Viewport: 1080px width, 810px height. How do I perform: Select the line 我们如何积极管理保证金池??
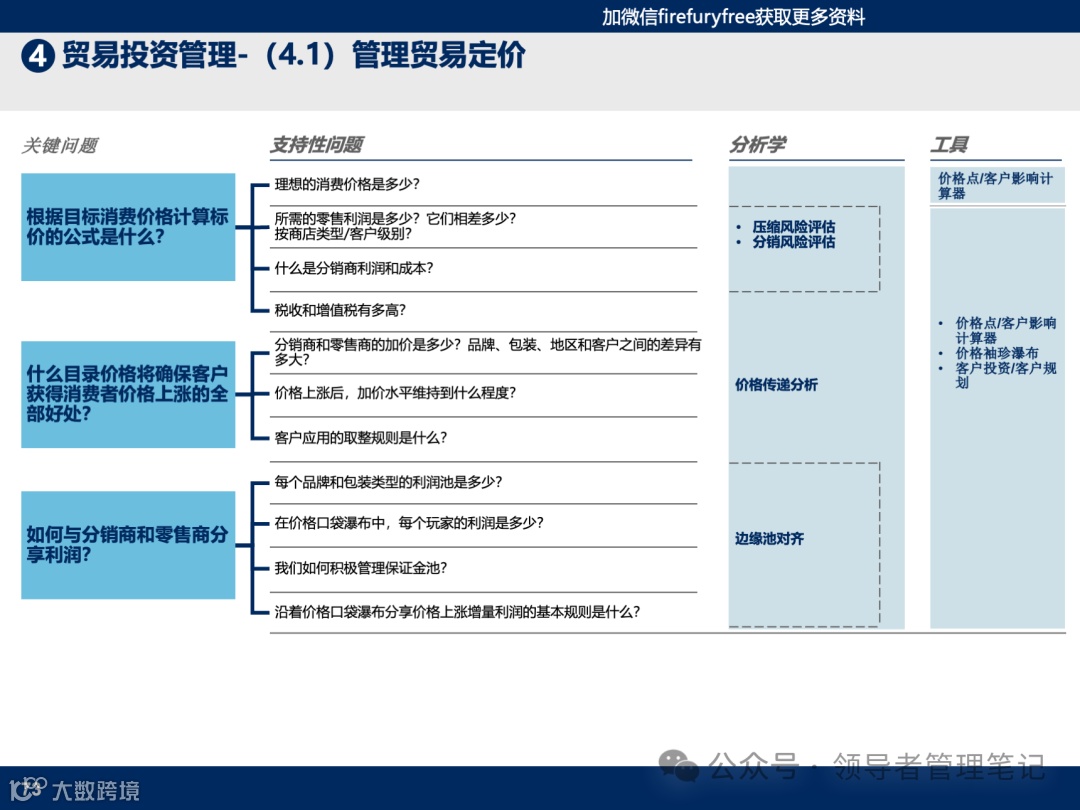[361, 568]
